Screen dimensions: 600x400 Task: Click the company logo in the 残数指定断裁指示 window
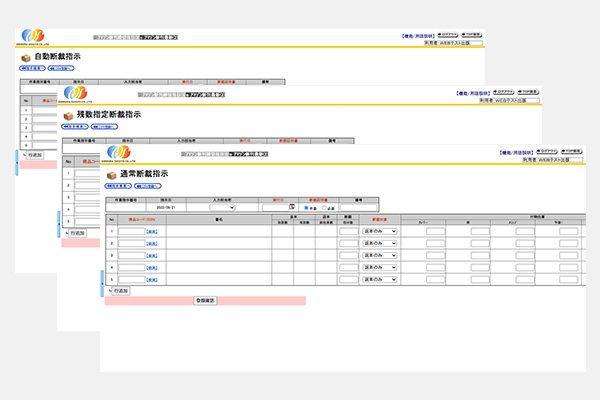pyautogui.click(x=75, y=94)
